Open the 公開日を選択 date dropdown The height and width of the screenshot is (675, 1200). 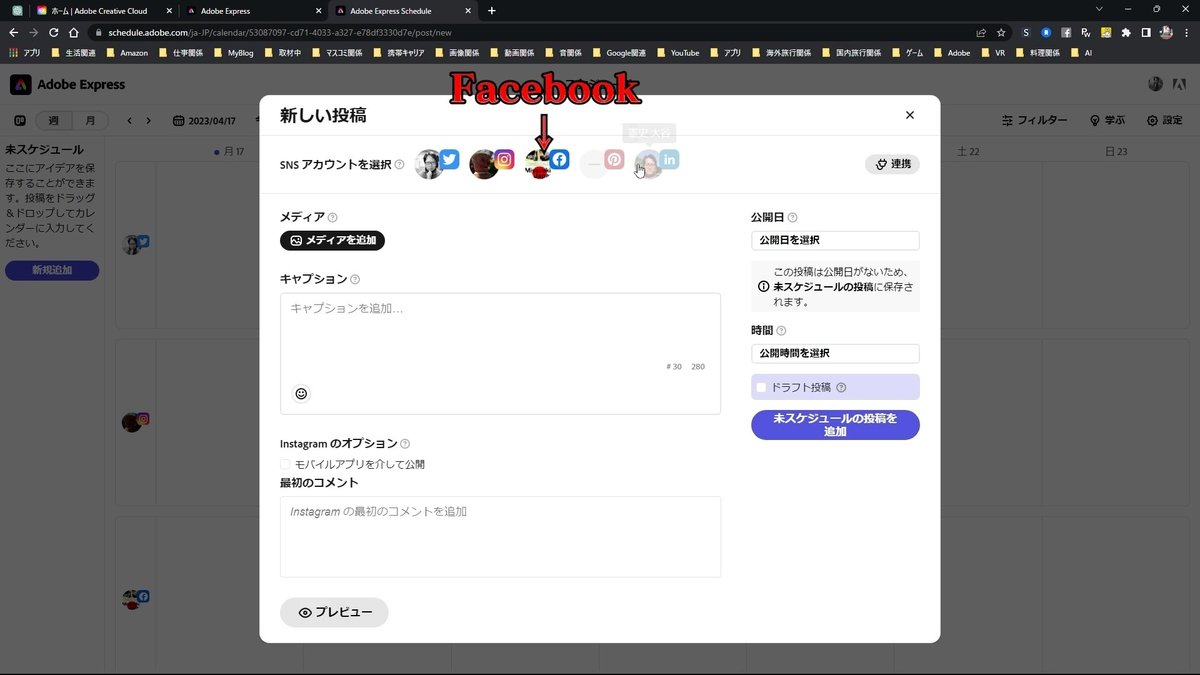835,240
